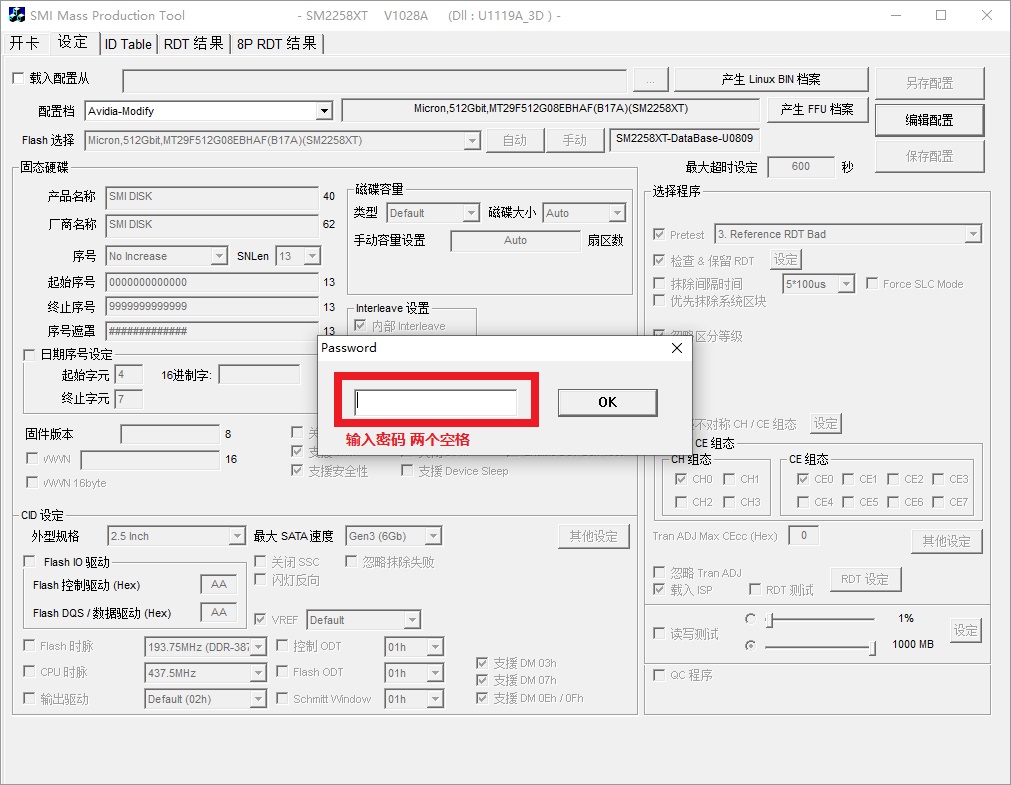This screenshot has width=1011, height=785.
Task: Select the radio button beside 1% slider
Action: pyautogui.click(x=751, y=619)
